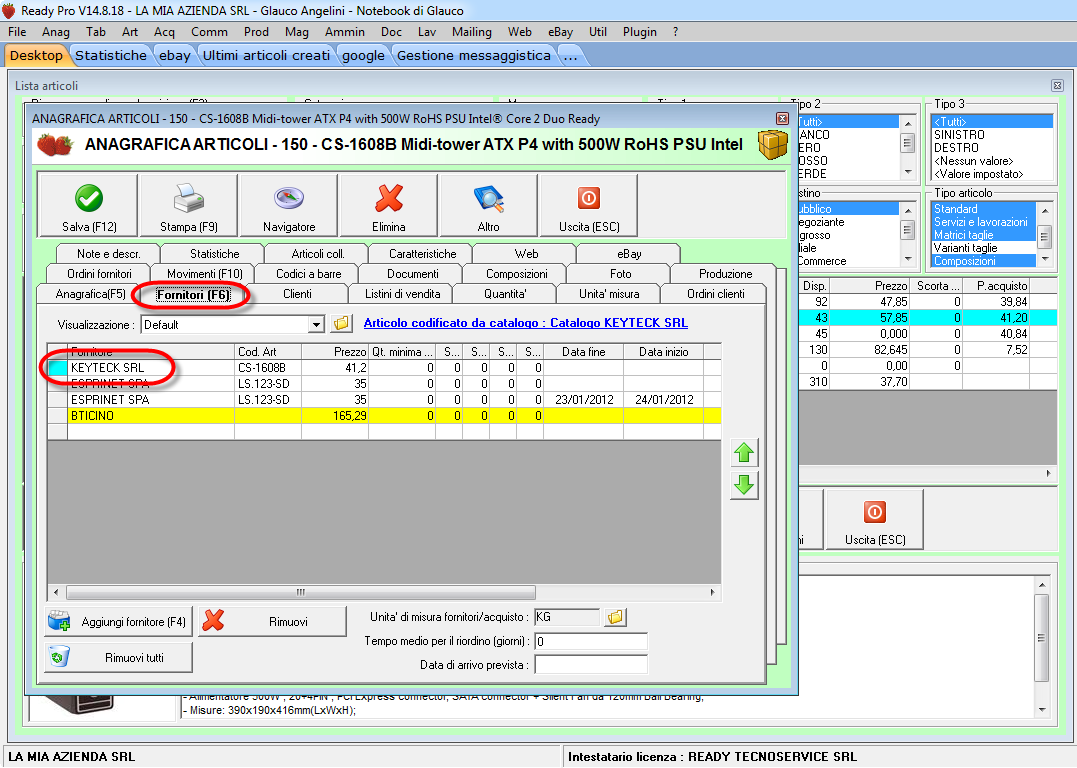
Task: Click Aggiungi fornitore (F4) button
Action: pos(119,622)
